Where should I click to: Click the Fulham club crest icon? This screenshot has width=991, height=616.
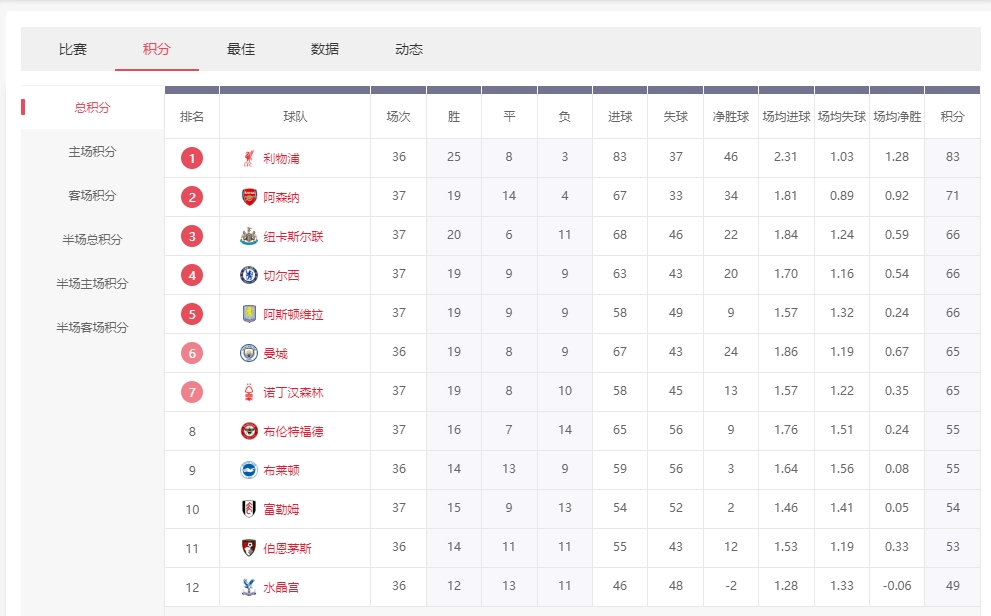click(x=248, y=509)
